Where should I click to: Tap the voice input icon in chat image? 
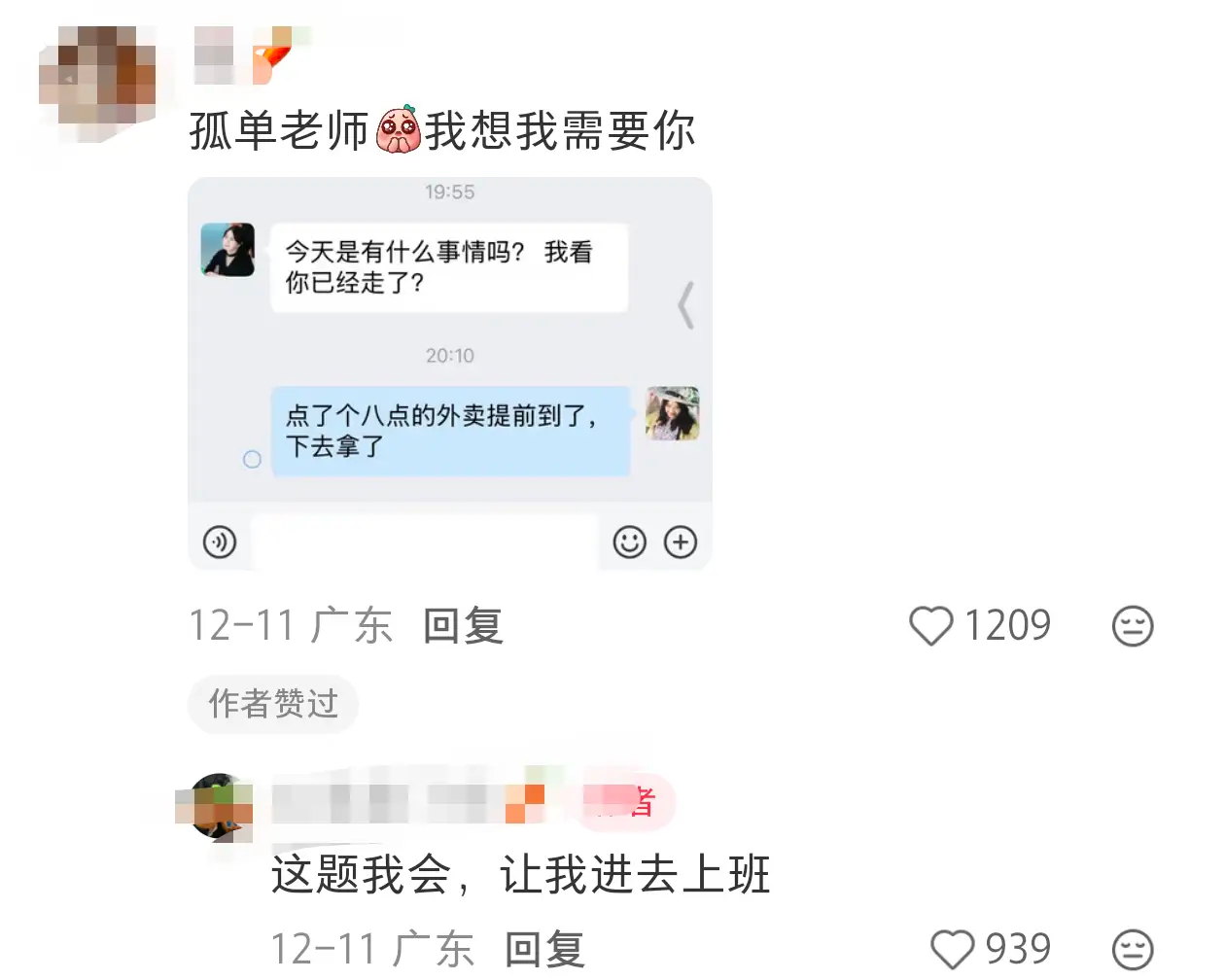pyautogui.click(x=220, y=542)
